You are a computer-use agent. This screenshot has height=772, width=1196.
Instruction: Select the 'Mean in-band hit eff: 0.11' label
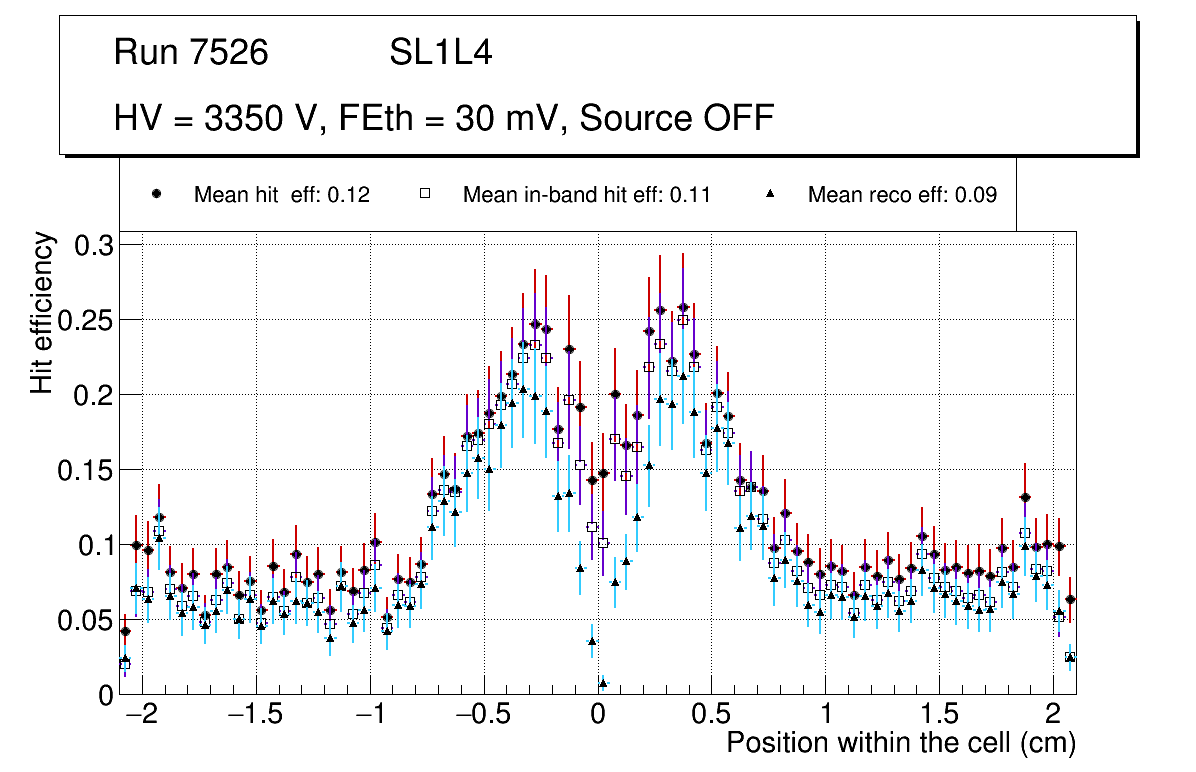point(586,195)
